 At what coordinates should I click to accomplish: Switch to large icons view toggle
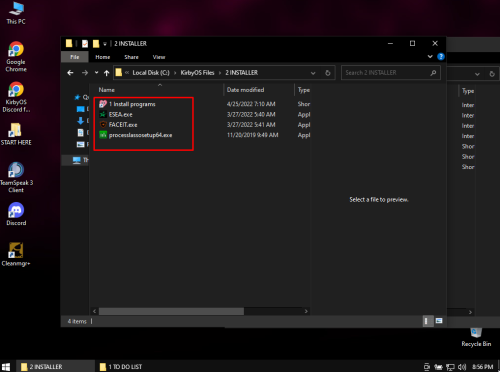point(439,321)
